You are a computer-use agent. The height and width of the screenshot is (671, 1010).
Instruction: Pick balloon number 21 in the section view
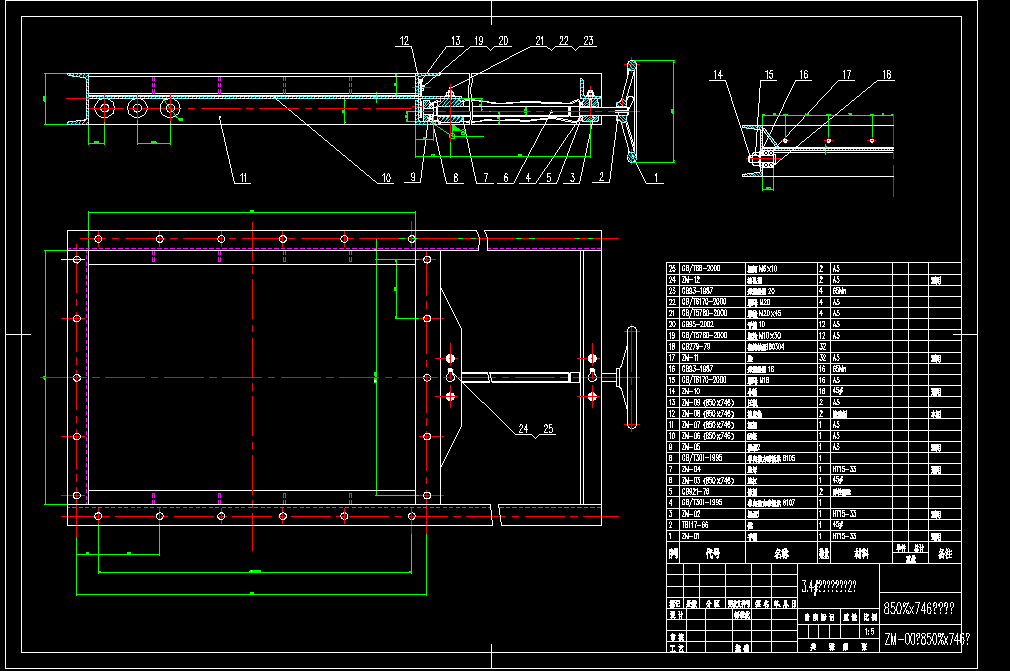pyautogui.click(x=540, y=41)
